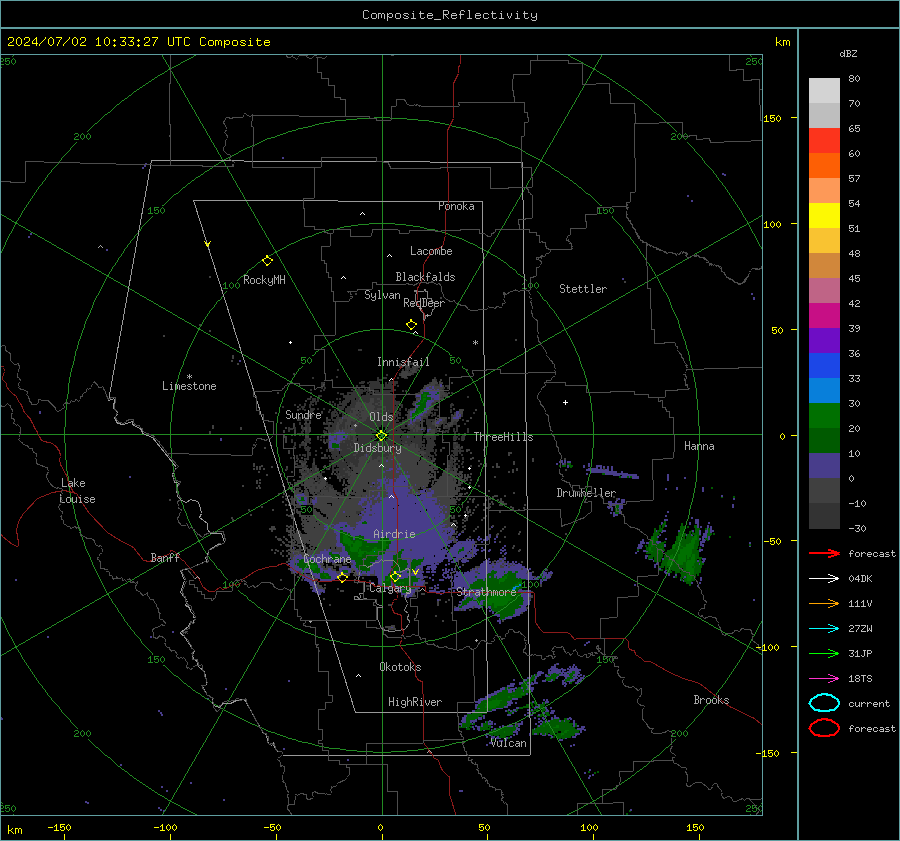Click the dBZ legend heading
Image resolution: width=900 pixels, height=841 pixels.
pyautogui.click(x=848, y=53)
